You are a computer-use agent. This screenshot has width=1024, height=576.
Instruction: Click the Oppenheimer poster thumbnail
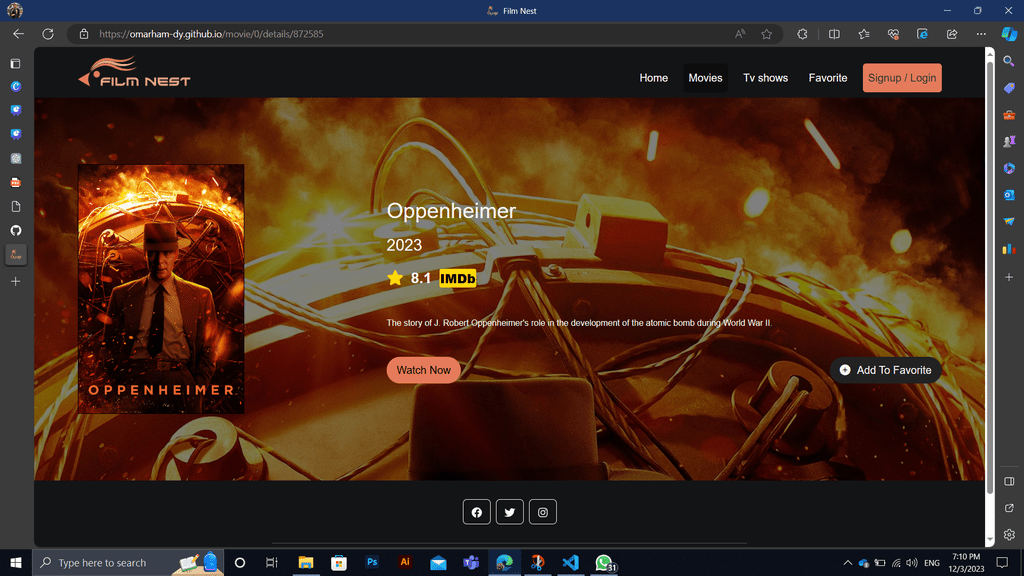tap(161, 289)
